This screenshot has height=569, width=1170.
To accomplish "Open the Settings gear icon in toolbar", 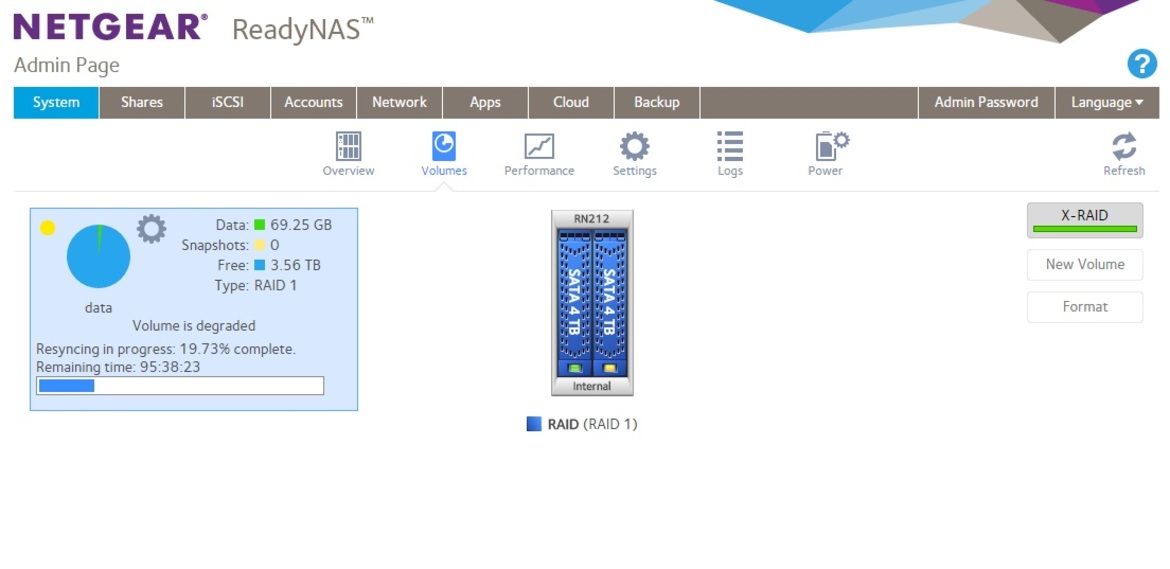I will (634, 146).
